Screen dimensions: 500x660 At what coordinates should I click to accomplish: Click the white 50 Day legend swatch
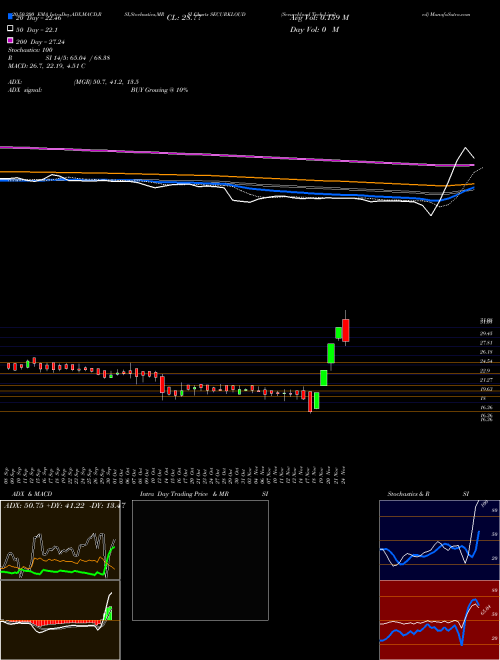[x=10, y=28]
